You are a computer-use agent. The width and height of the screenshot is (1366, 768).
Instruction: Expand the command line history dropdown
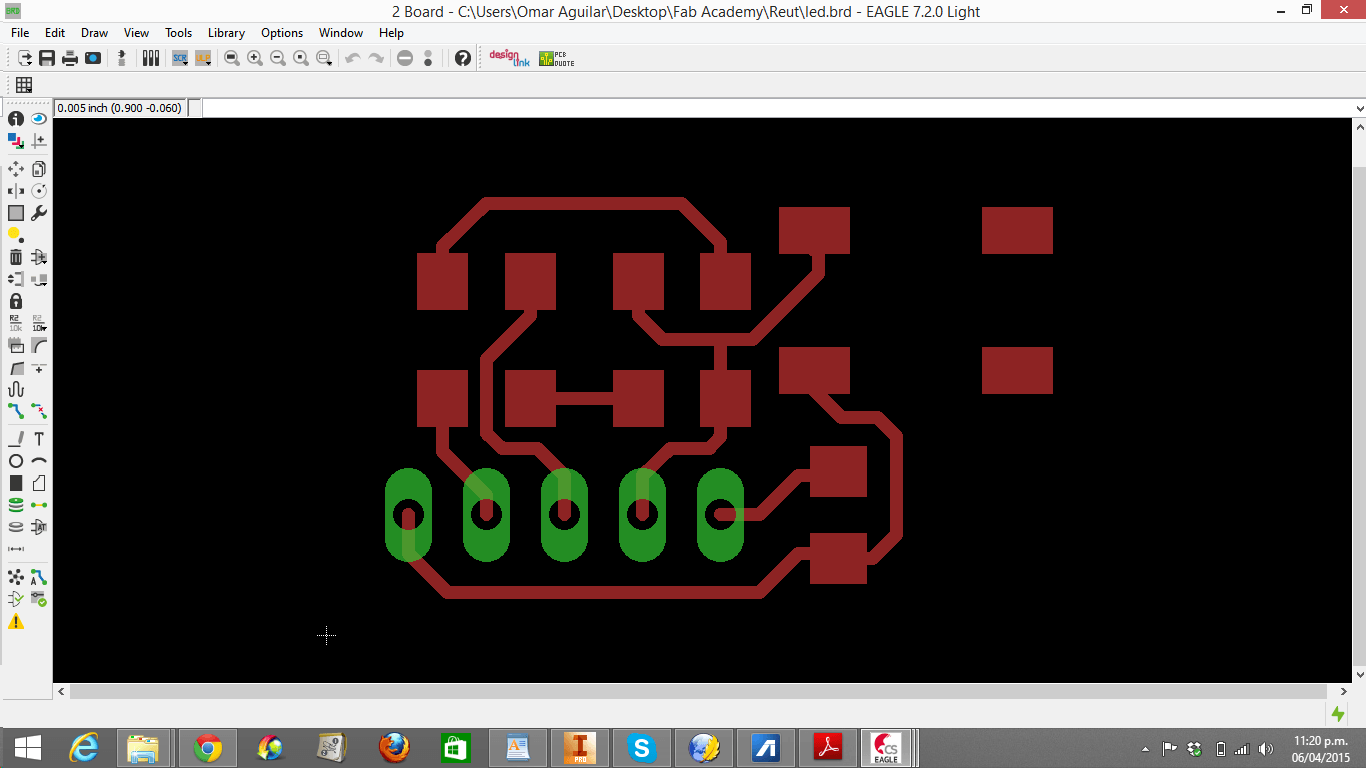click(1359, 108)
